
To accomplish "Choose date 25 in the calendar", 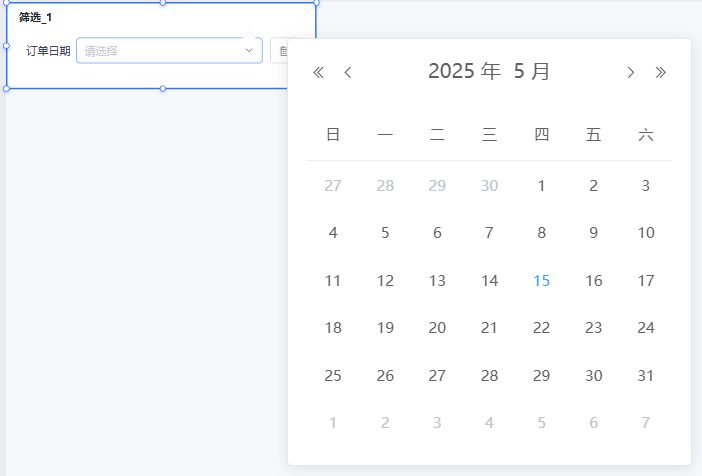I will point(333,376).
